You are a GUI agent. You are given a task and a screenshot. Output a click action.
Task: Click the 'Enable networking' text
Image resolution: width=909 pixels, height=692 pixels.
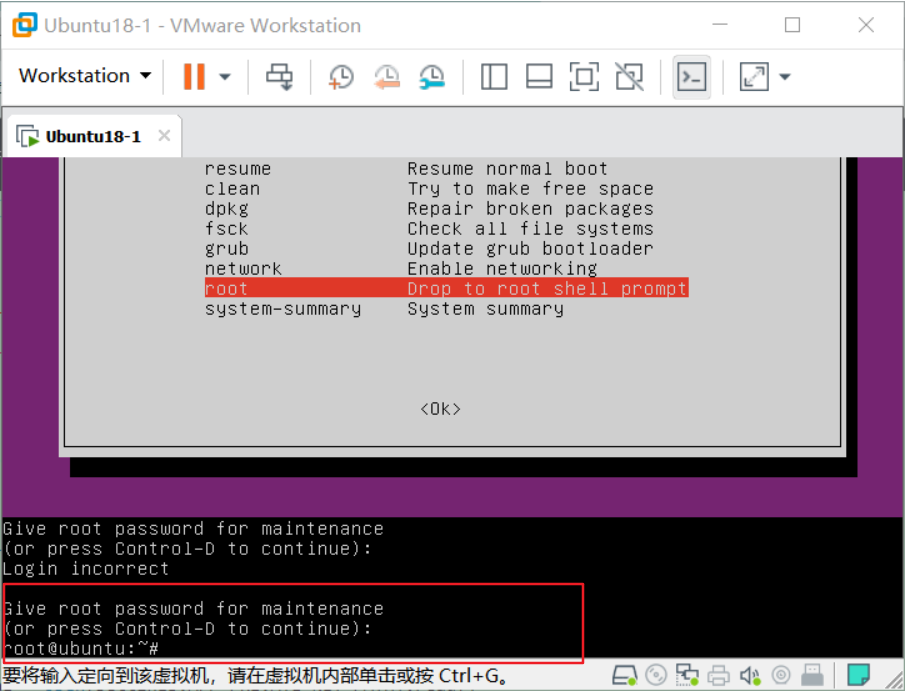click(x=503, y=269)
